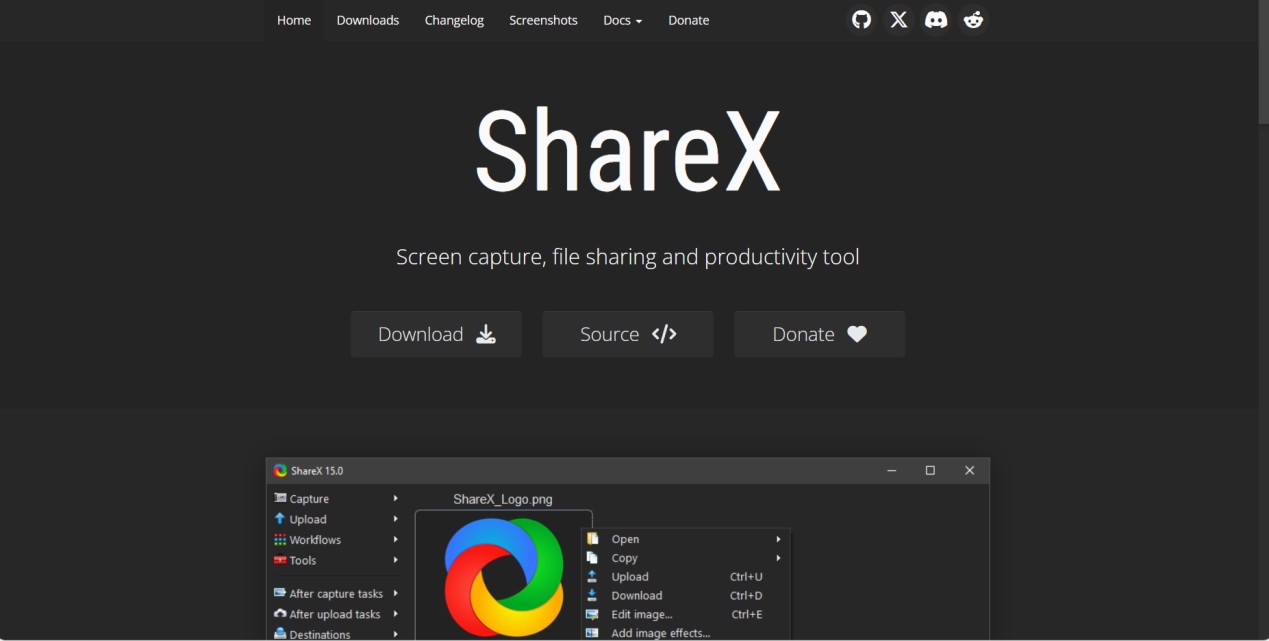Viewport: 1269px width, 641px height.
Task: Click the Workflows grid icon in ShareX sidebar
Action: click(x=280, y=540)
